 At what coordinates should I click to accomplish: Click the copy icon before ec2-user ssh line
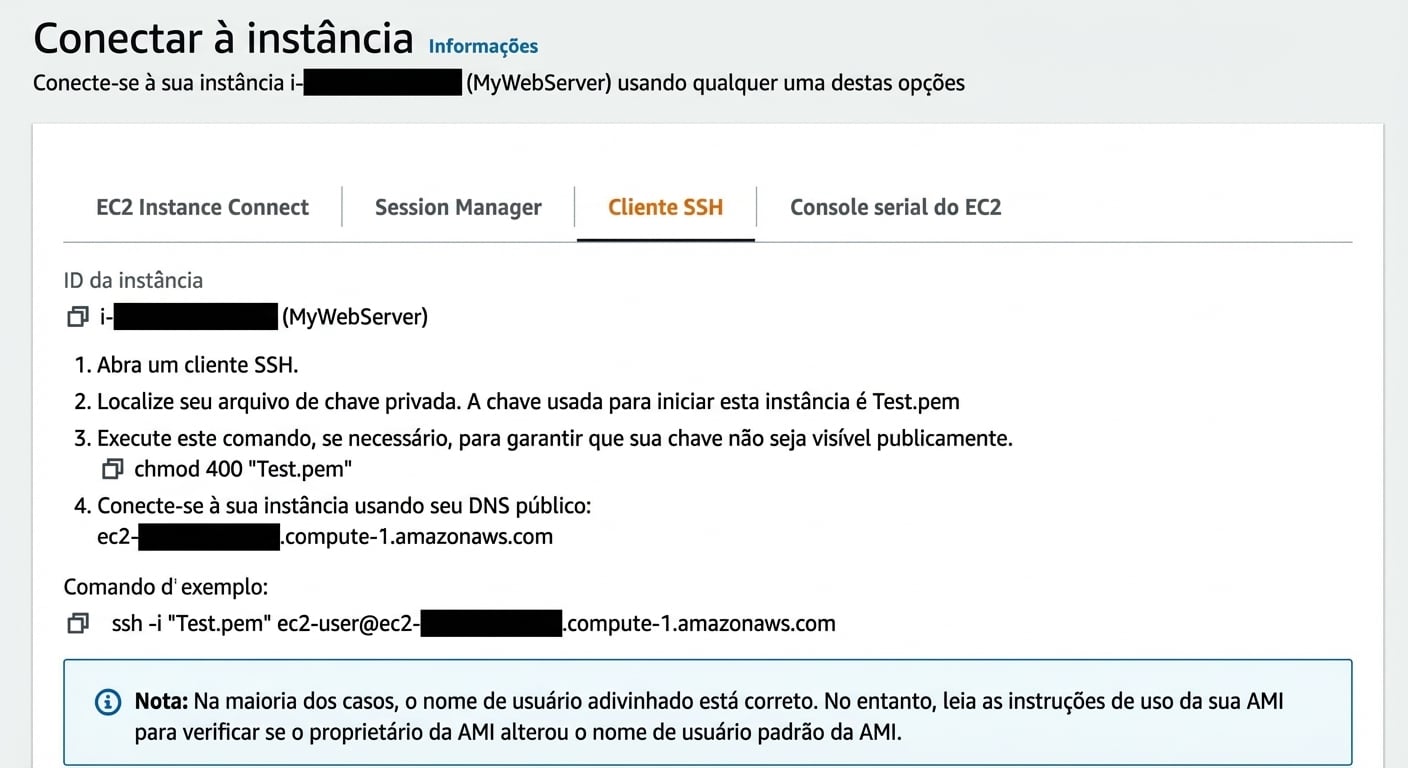(77, 623)
